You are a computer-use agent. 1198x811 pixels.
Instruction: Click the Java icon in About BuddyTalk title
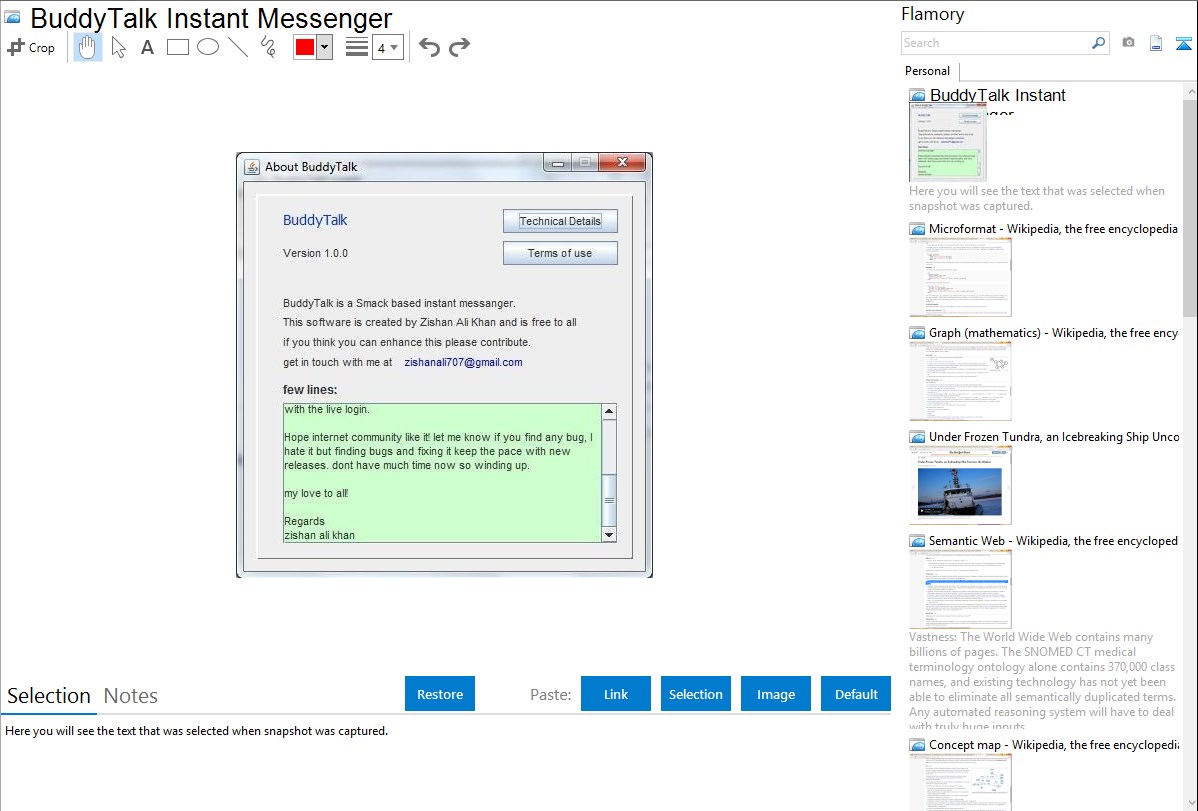pos(252,167)
